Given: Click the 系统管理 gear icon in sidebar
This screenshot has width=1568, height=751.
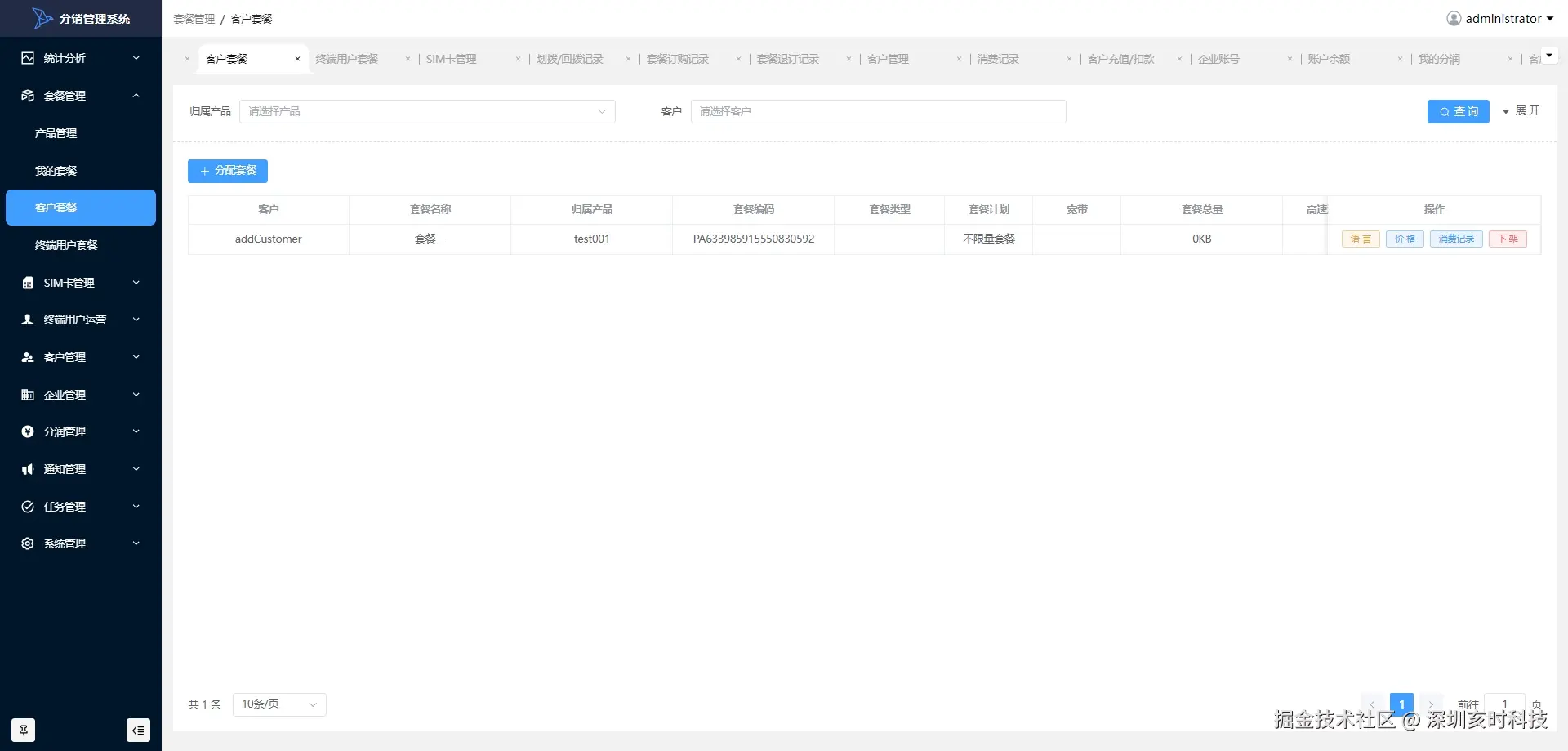Looking at the screenshot, I should point(28,543).
